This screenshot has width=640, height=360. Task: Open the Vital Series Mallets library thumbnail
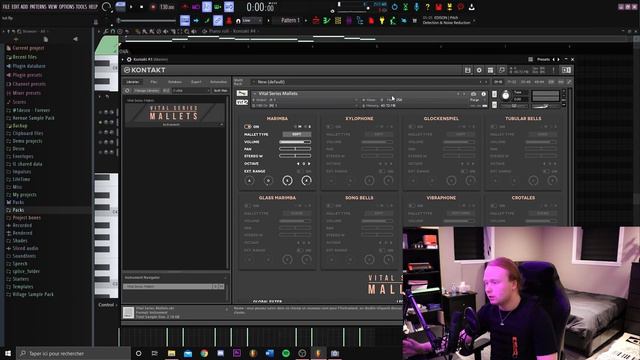[x=174, y=113]
